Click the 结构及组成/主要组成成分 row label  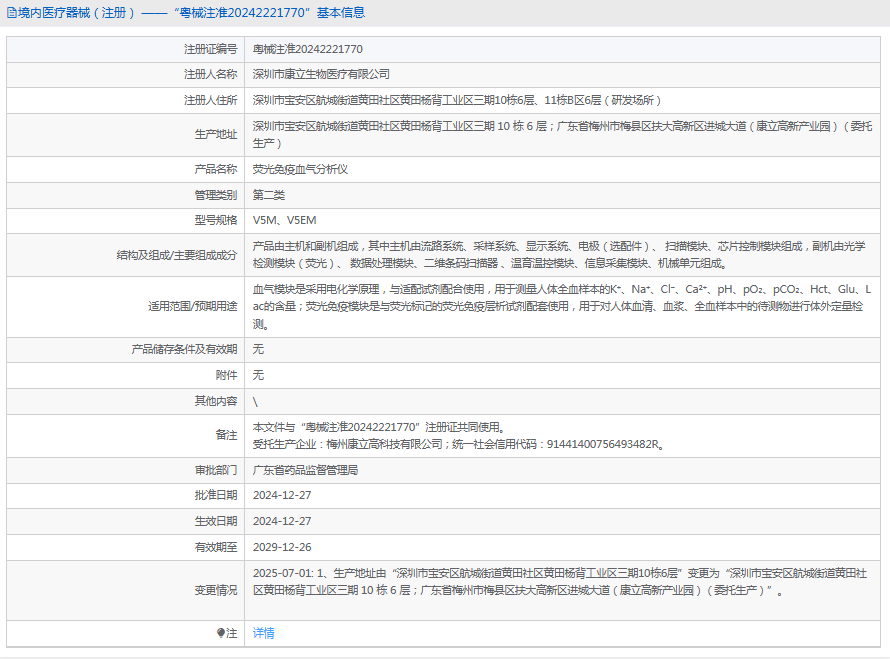[x=177, y=255]
